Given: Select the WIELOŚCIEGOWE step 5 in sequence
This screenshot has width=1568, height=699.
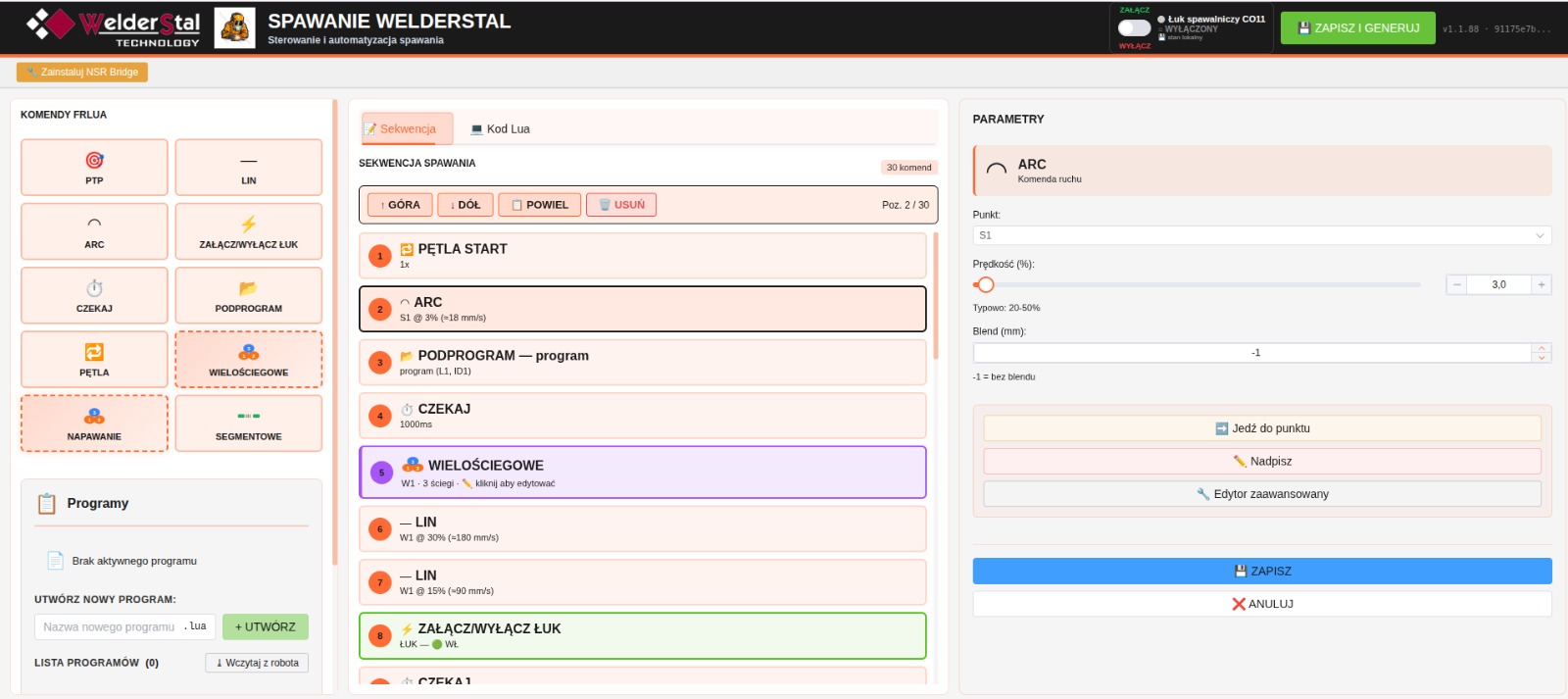Looking at the screenshot, I should coord(642,473).
